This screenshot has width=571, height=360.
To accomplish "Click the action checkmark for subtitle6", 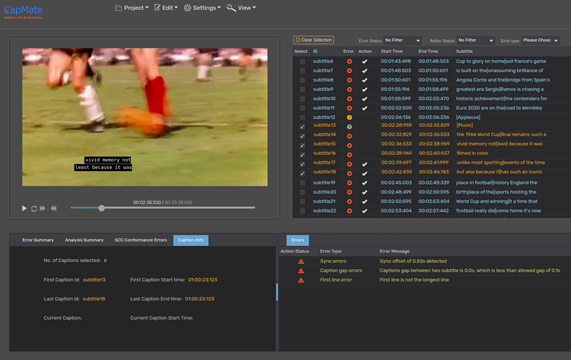I will 365,62.
